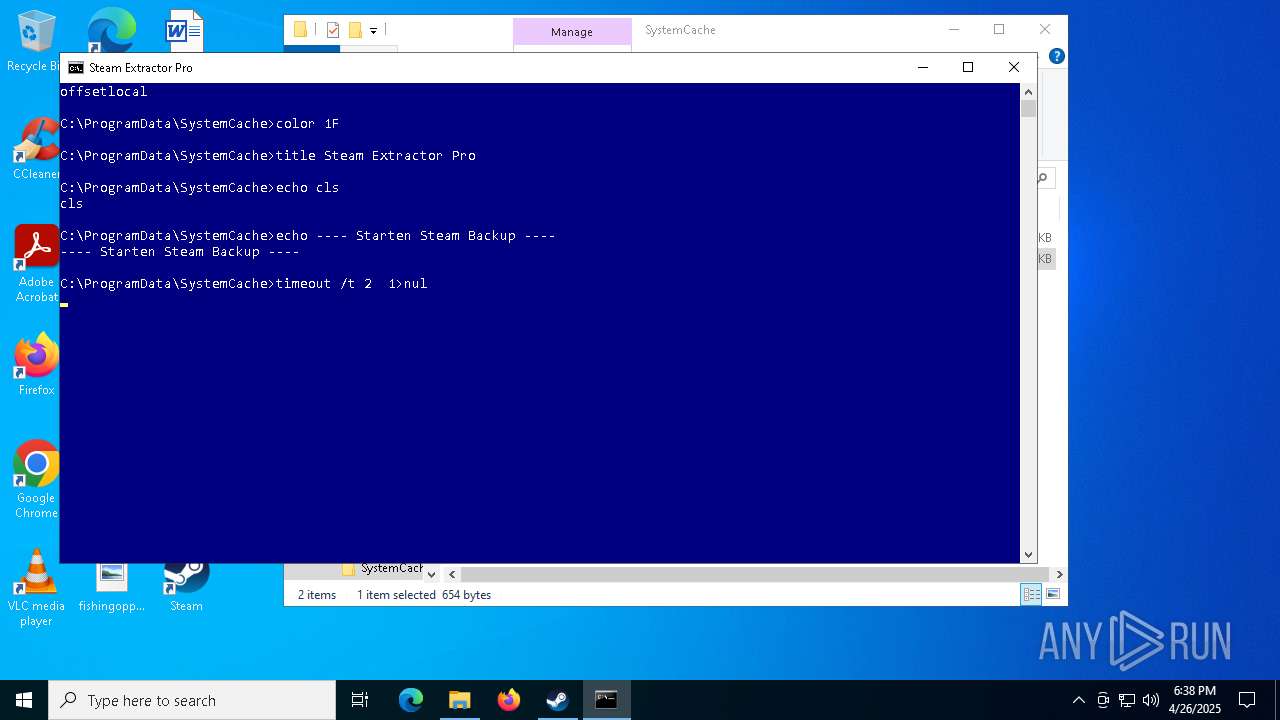Minimize the Steam Extractor Pro console

tap(922, 67)
